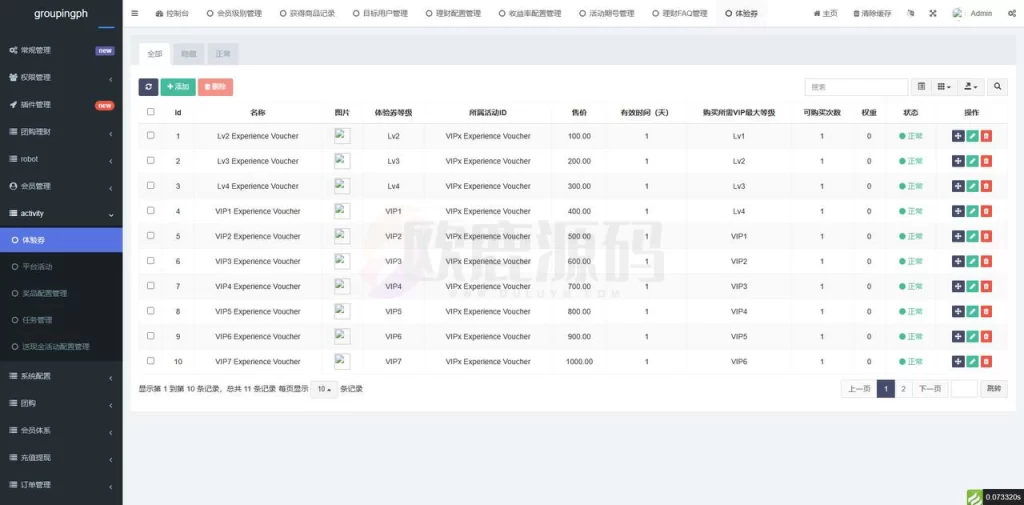Check the row with Id 10

point(151,361)
